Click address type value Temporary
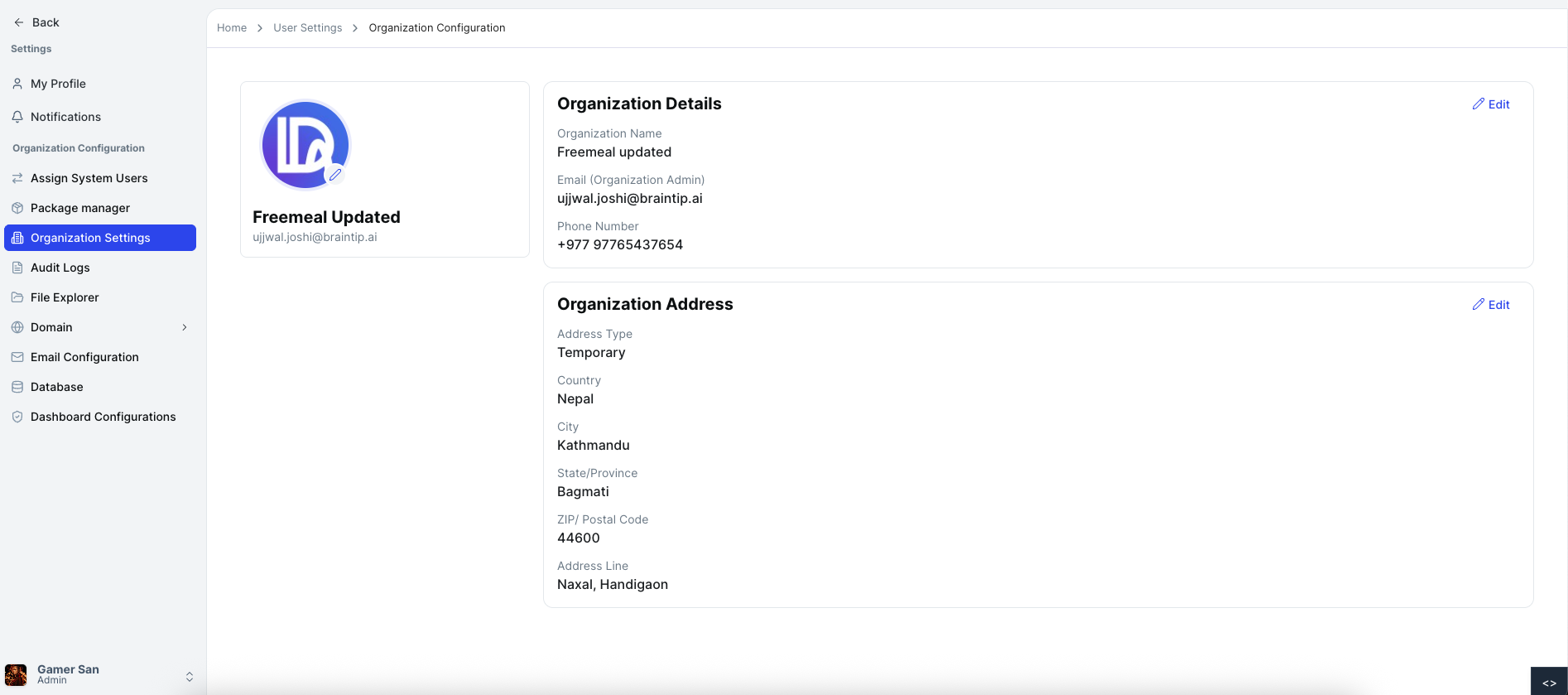This screenshot has width=1568, height=695. (591, 352)
